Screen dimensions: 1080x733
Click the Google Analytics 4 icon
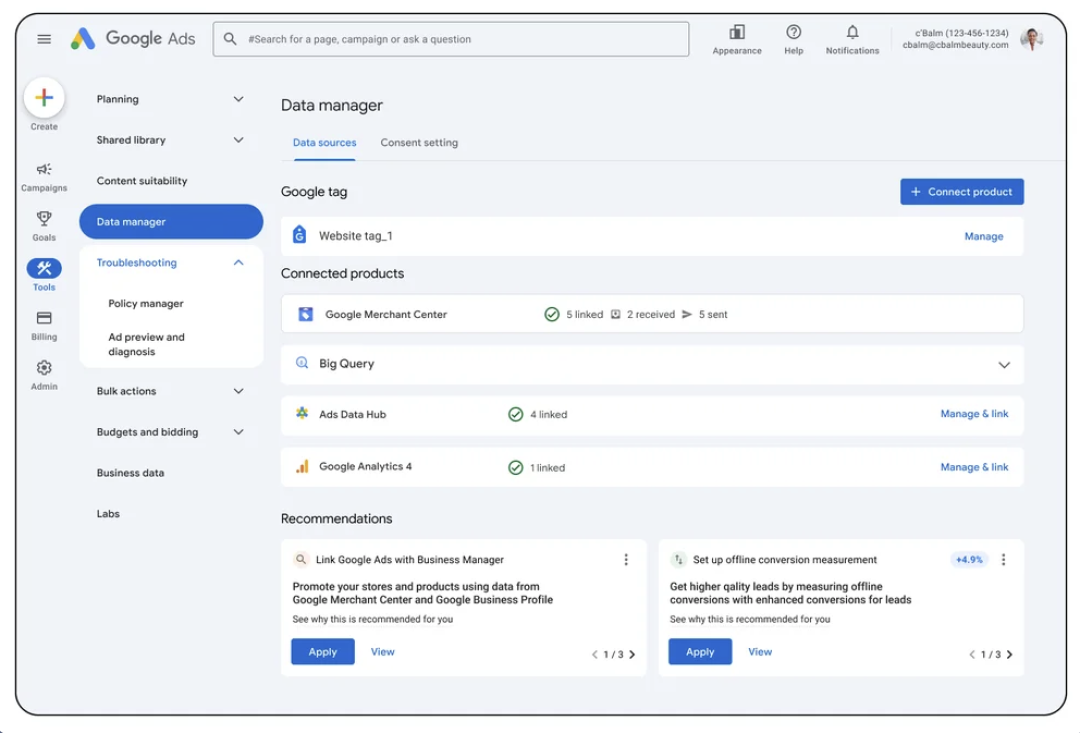click(302, 466)
